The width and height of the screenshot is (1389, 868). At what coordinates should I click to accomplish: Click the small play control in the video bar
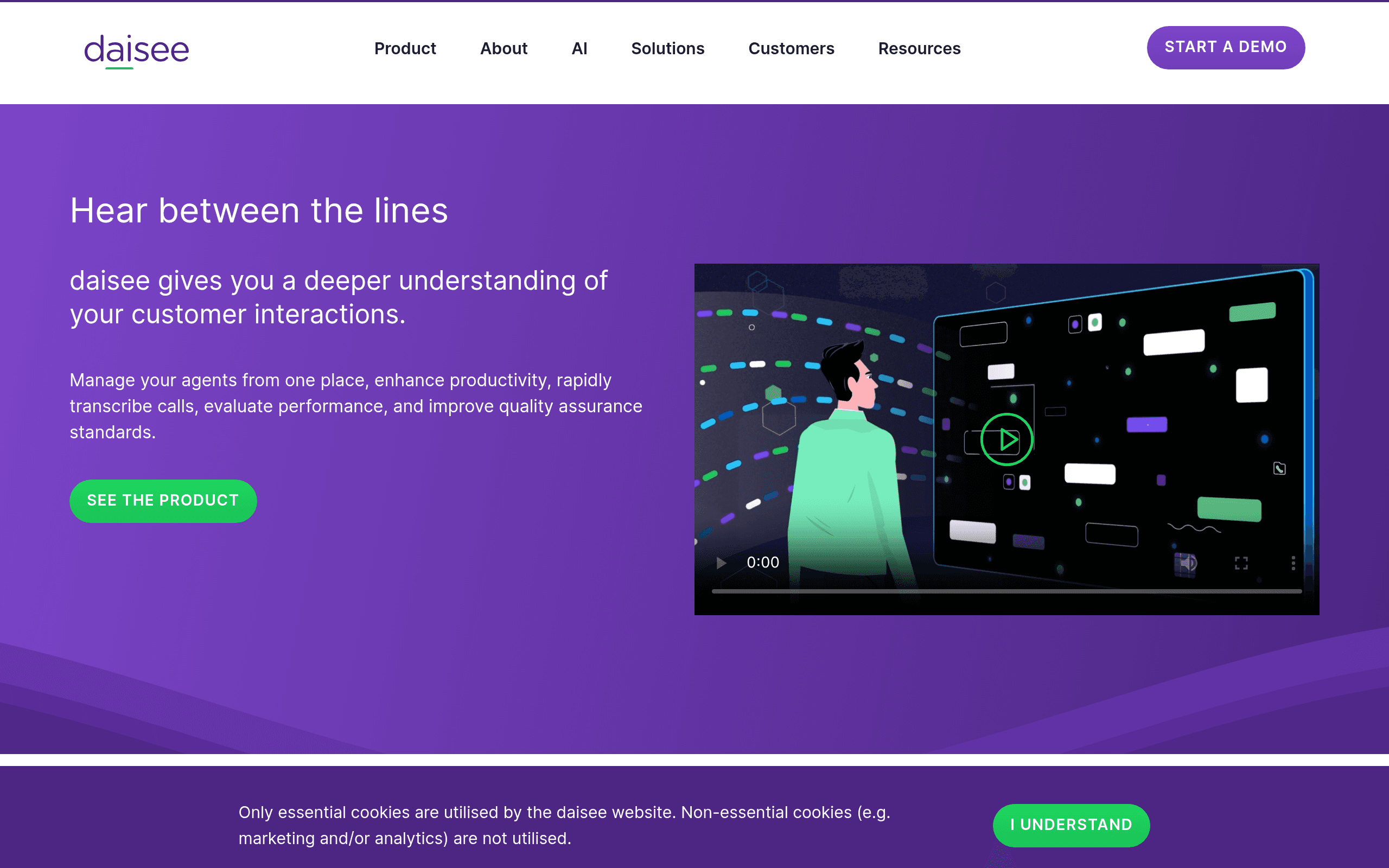[x=722, y=563]
